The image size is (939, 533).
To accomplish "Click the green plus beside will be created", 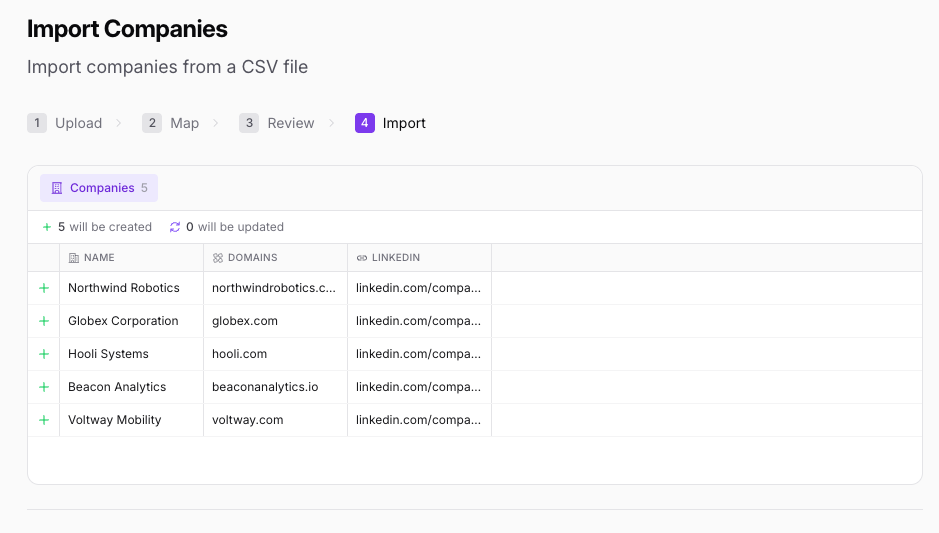I will pos(47,227).
